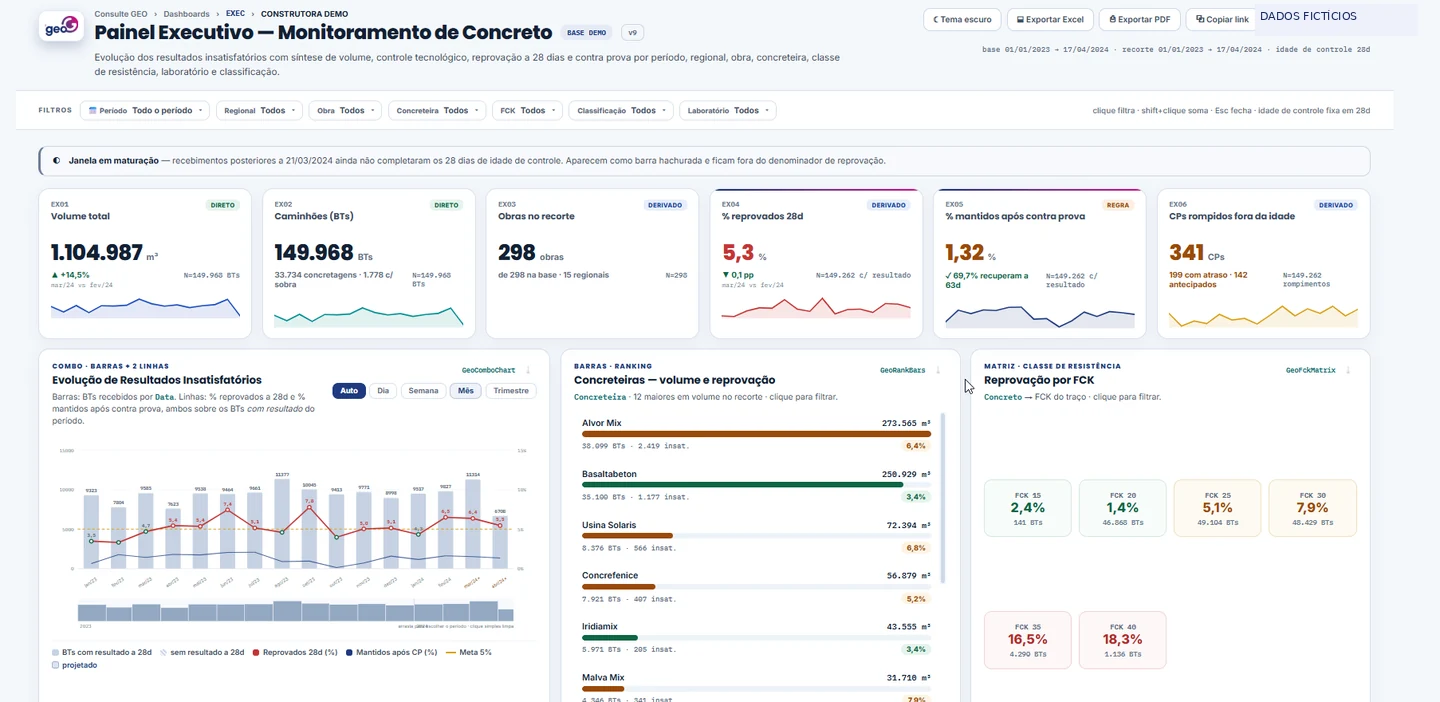Click the Copiar link button

click(1221, 19)
